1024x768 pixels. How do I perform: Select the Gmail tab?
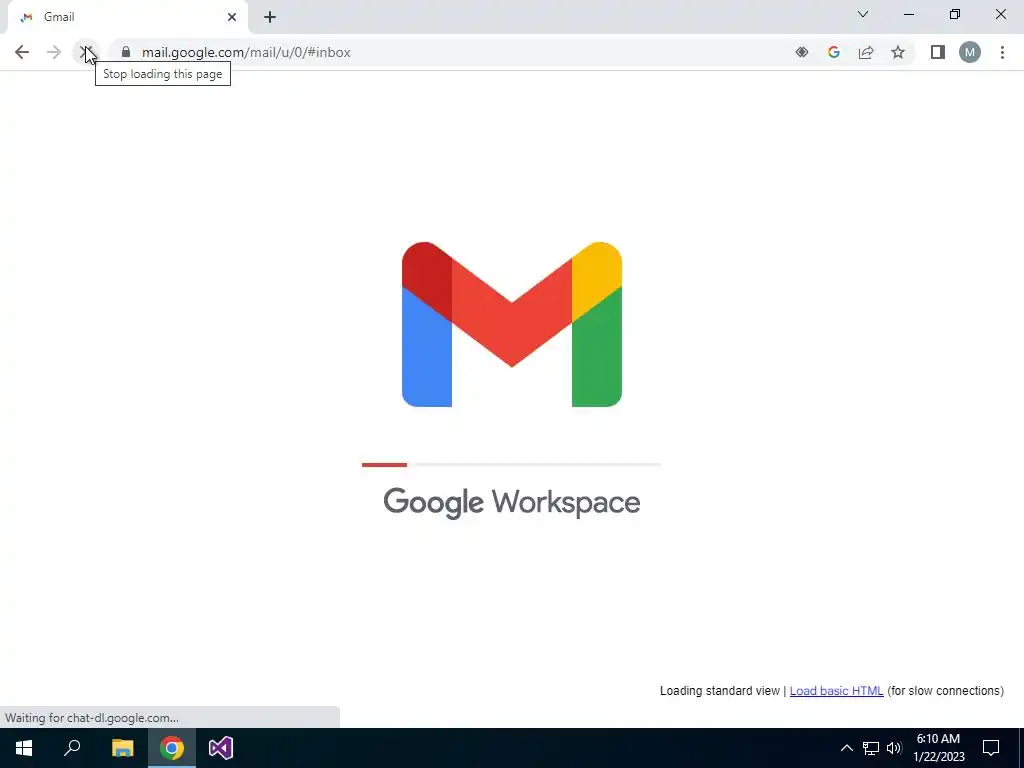127,17
